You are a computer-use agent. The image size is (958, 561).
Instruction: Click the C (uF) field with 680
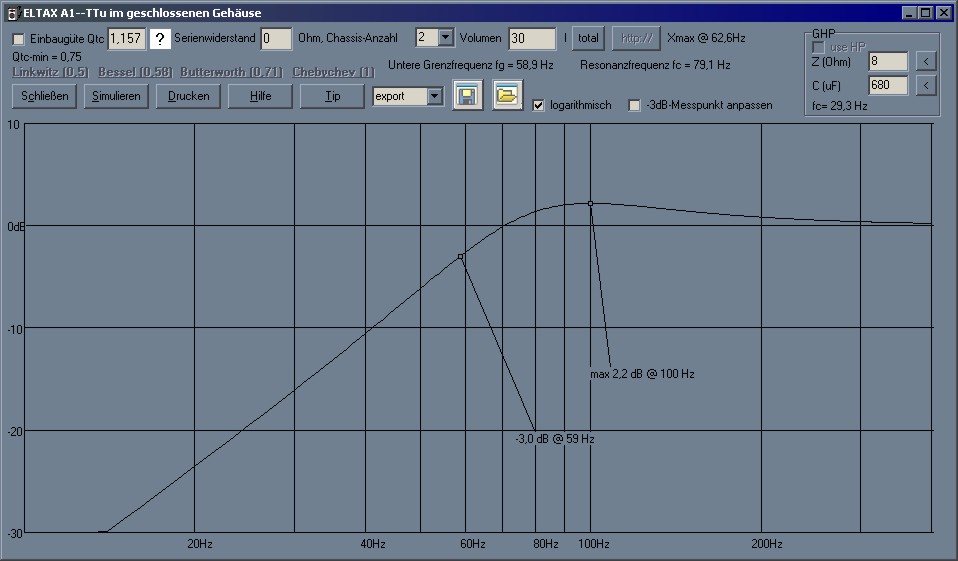coord(888,85)
